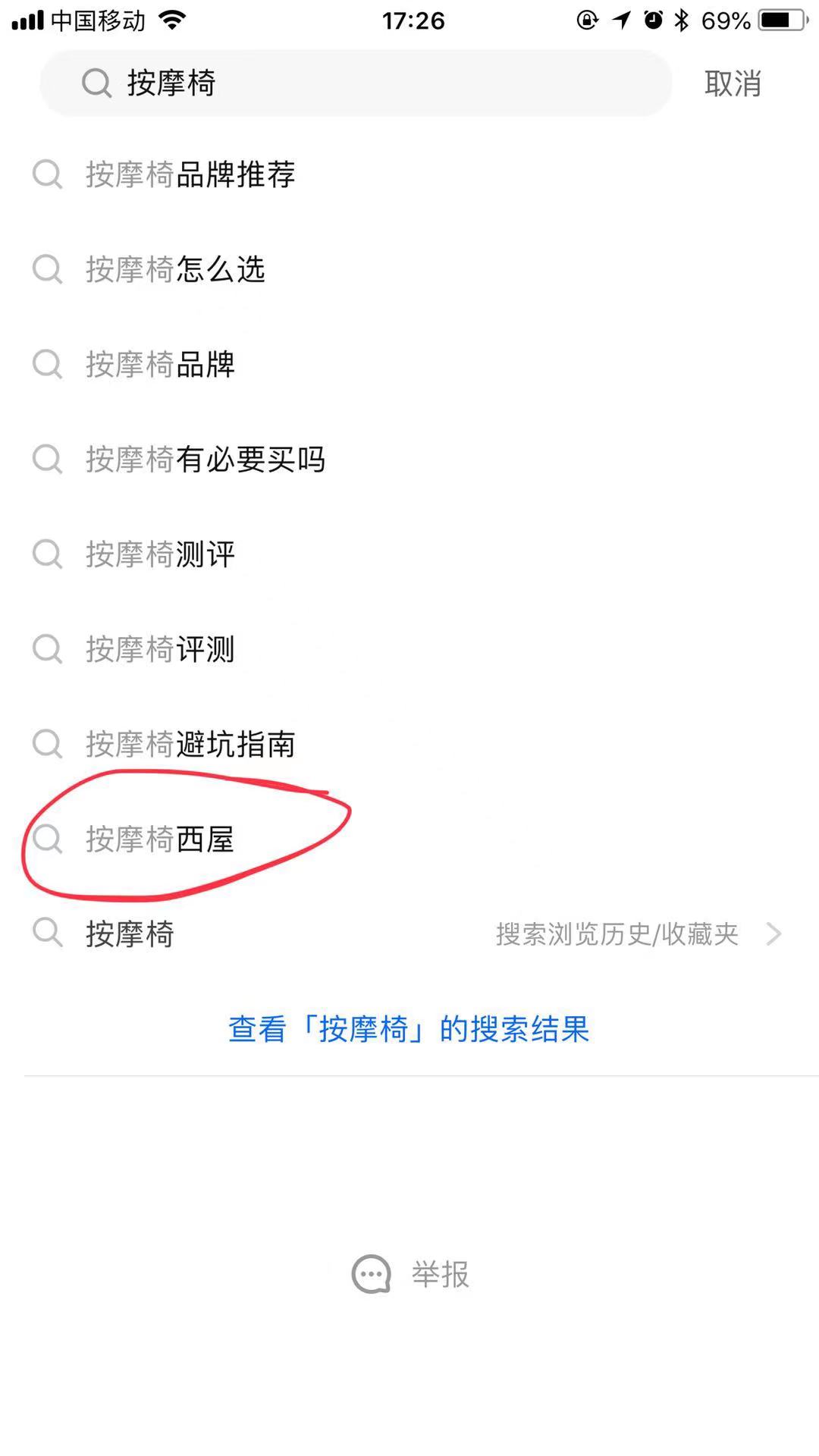Tap the 举报 report text
The image size is (819, 1456).
click(x=441, y=1274)
